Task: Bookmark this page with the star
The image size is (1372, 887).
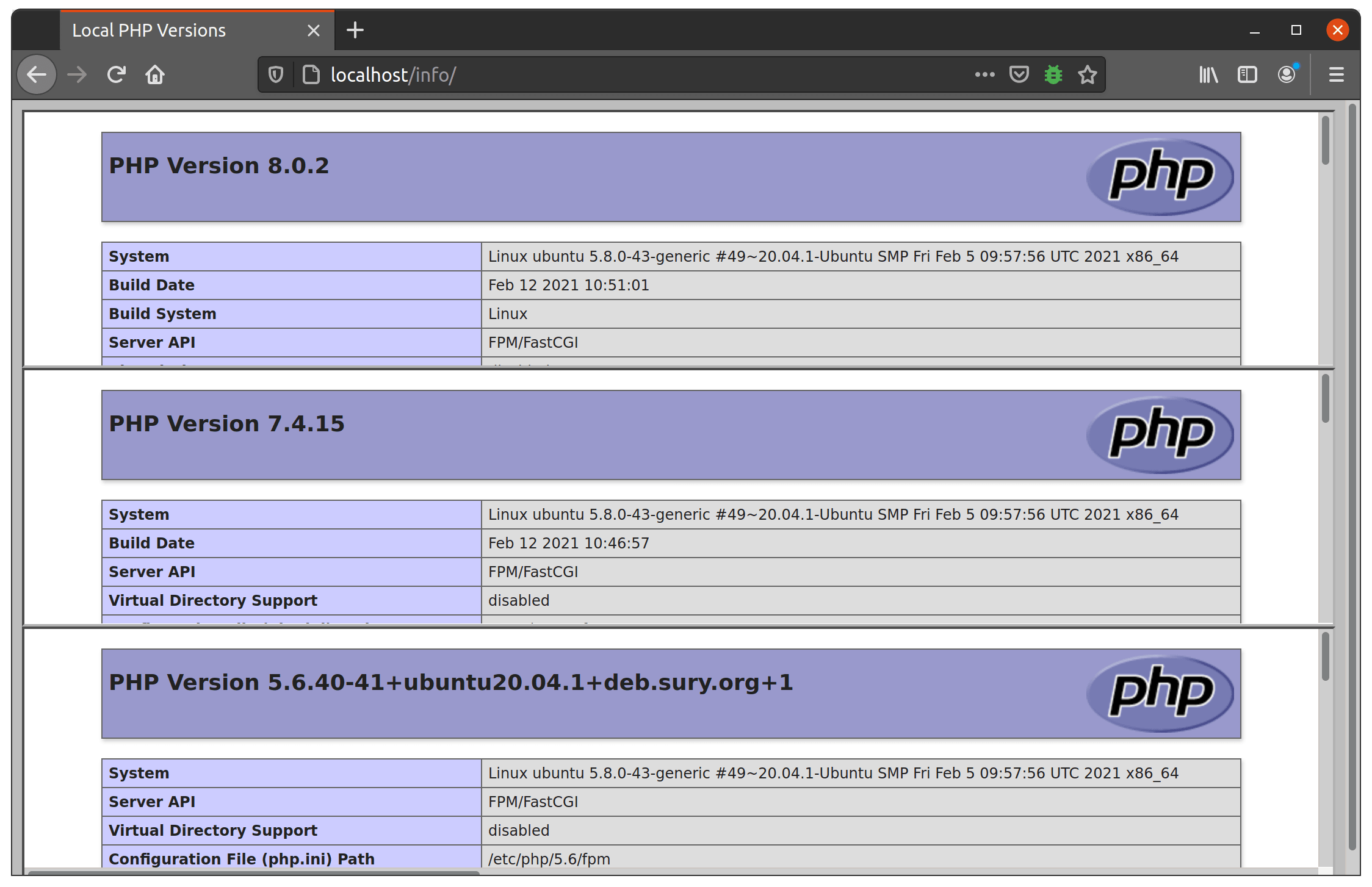Action: pos(1087,74)
